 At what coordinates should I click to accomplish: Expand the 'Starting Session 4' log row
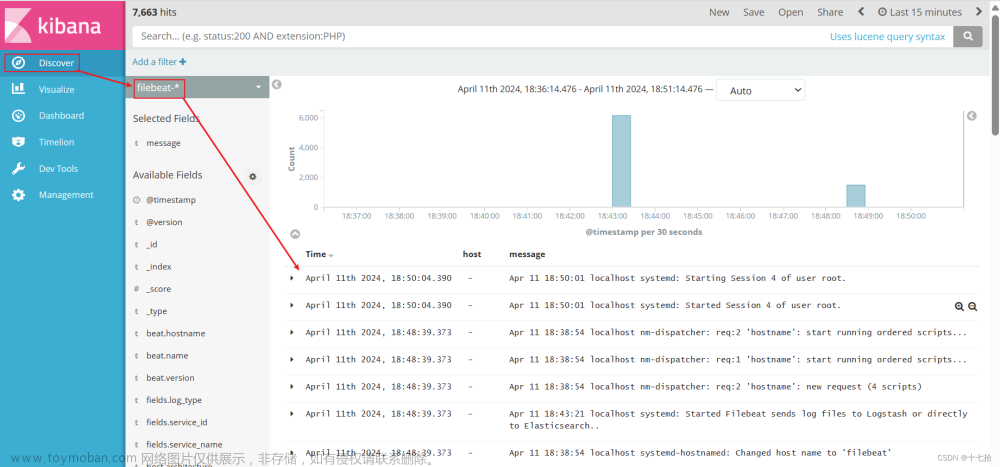(x=292, y=278)
